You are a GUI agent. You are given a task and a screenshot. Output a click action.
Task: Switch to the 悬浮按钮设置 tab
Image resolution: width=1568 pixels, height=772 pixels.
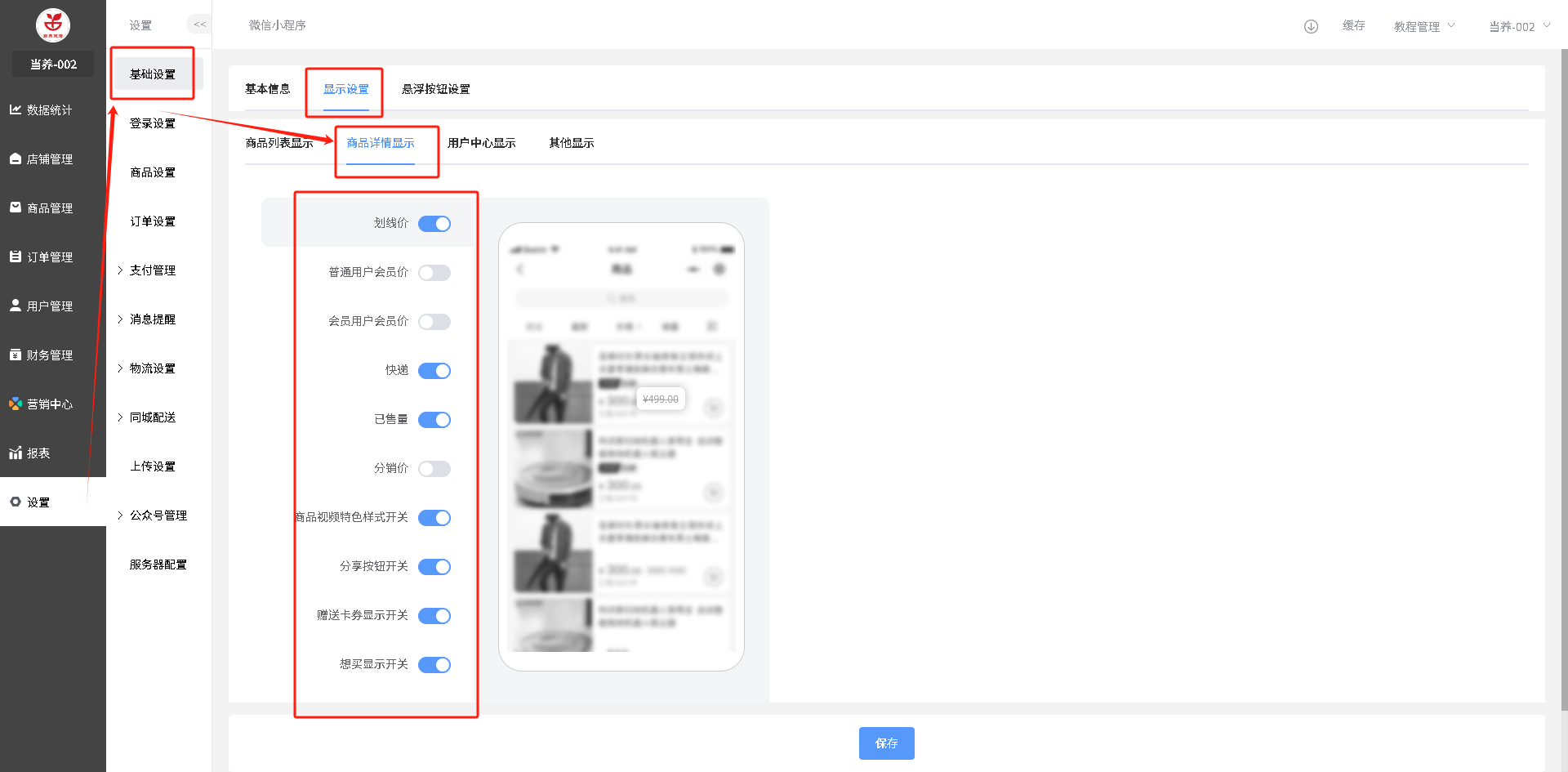(x=435, y=89)
